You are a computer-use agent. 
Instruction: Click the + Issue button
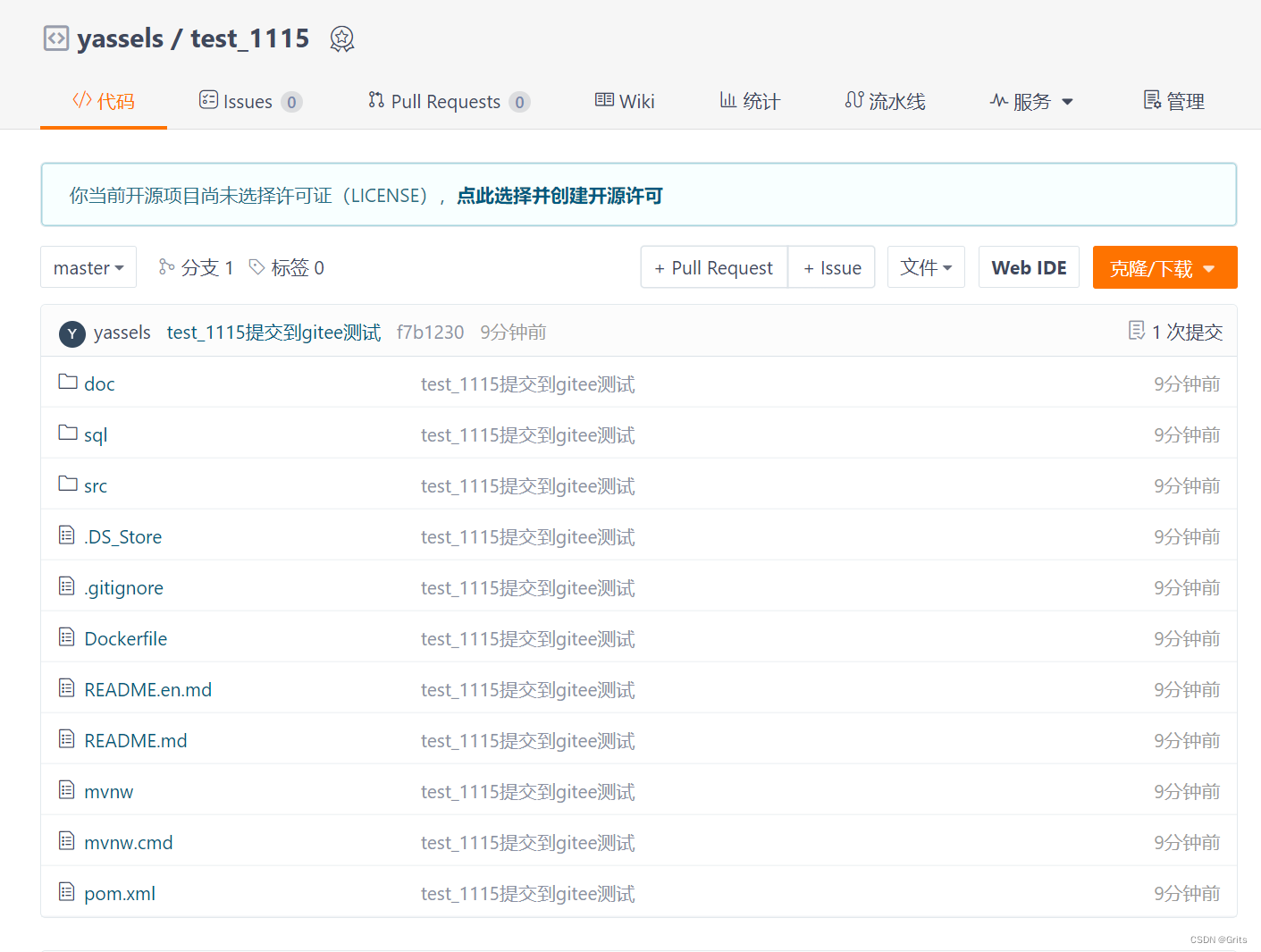point(832,267)
